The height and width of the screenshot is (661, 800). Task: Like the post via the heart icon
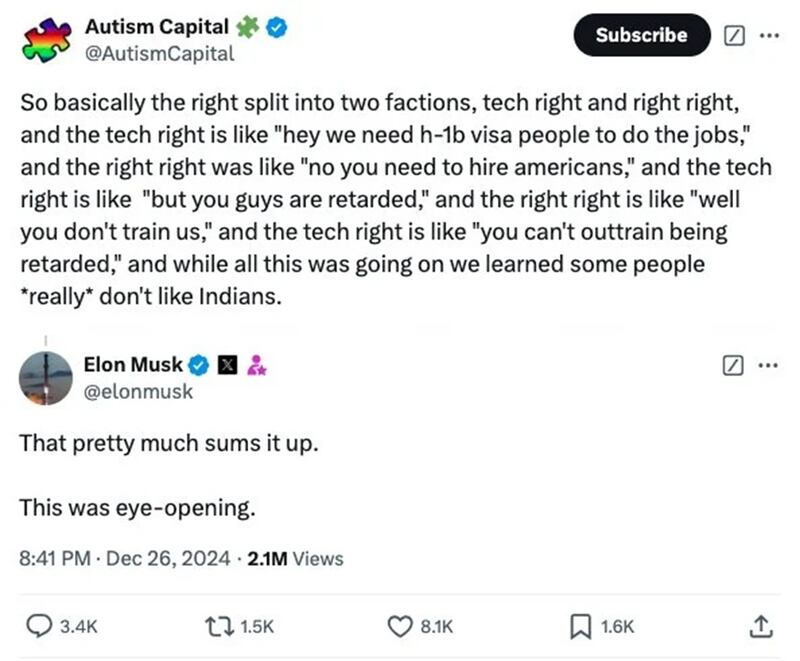tap(399, 626)
